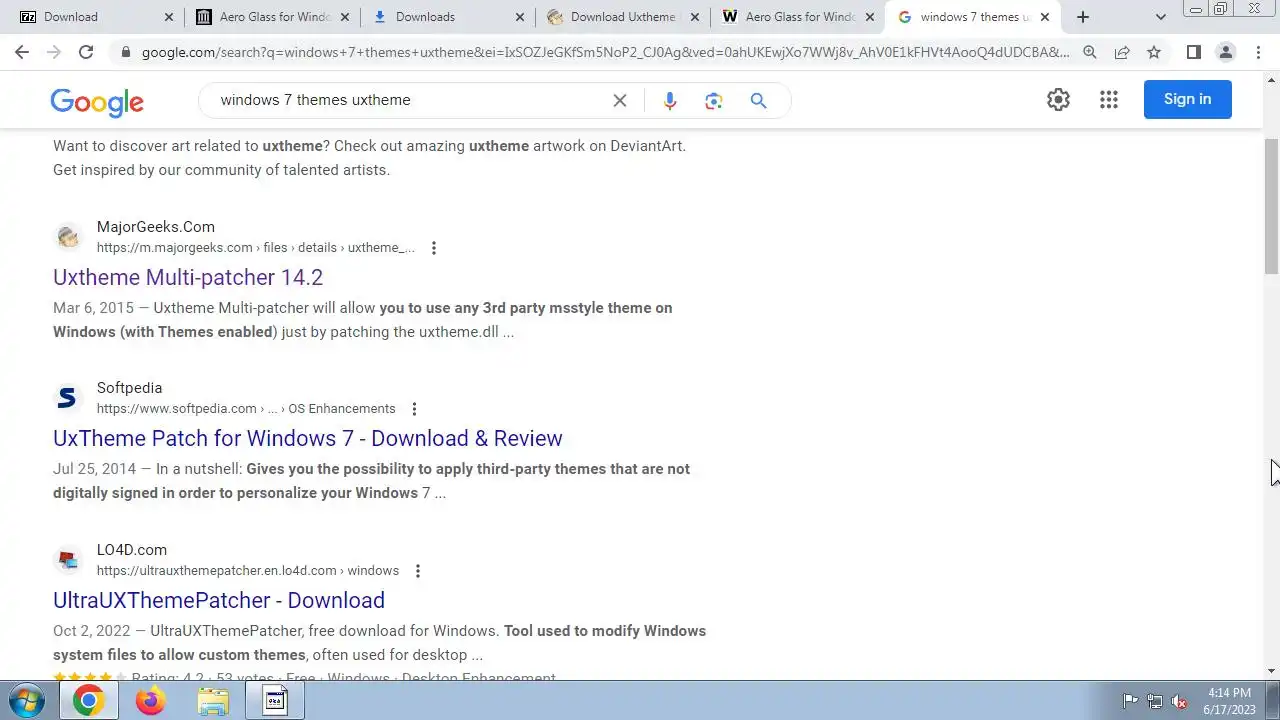Image resolution: width=1280 pixels, height=720 pixels.
Task: Submit search with magnifier icon
Action: click(x=758, y=100)
